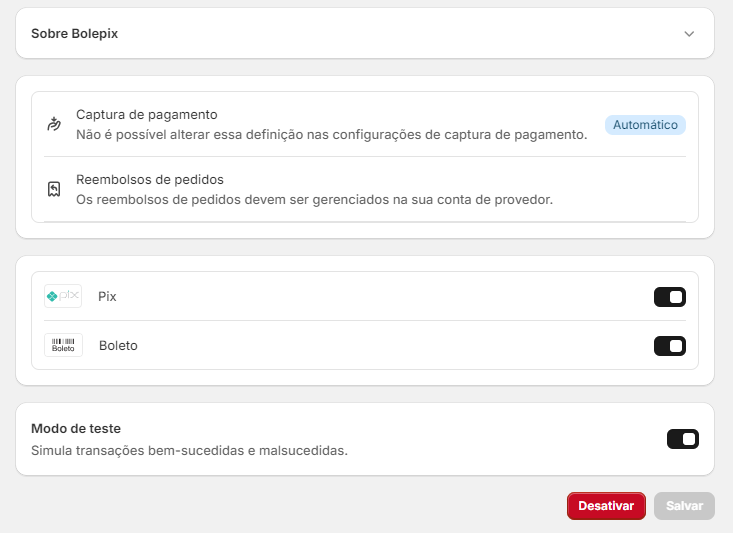Click the payment capture hand icon

(x=54, y=124)
